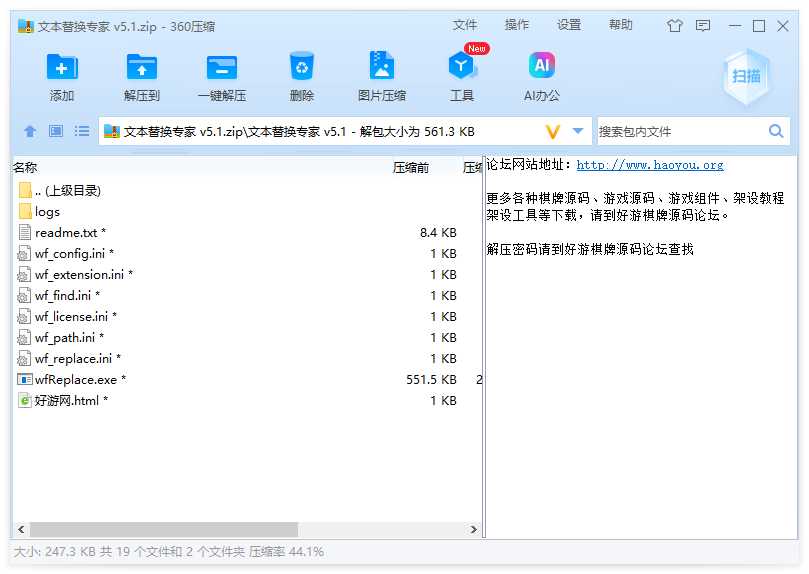Click the 好游网.html browser file icon
This screenshot has width=809, height=574.
click(x=25, y=401)
